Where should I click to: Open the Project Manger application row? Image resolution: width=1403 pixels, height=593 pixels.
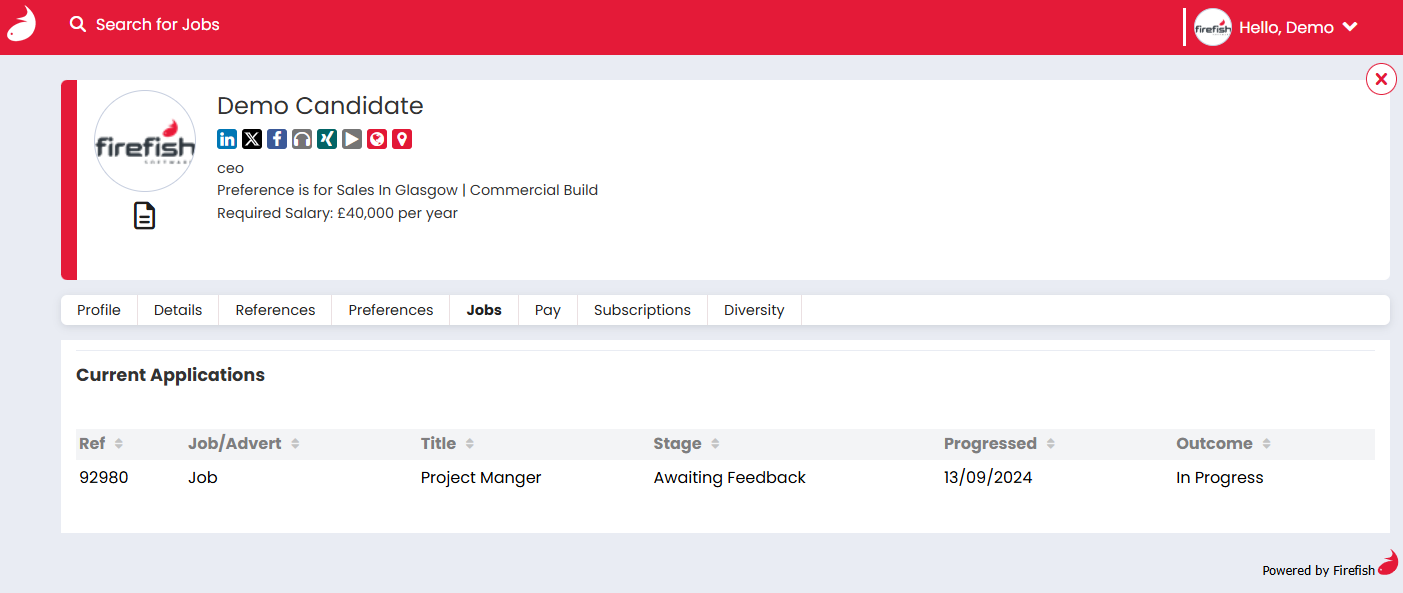(480, 478)
